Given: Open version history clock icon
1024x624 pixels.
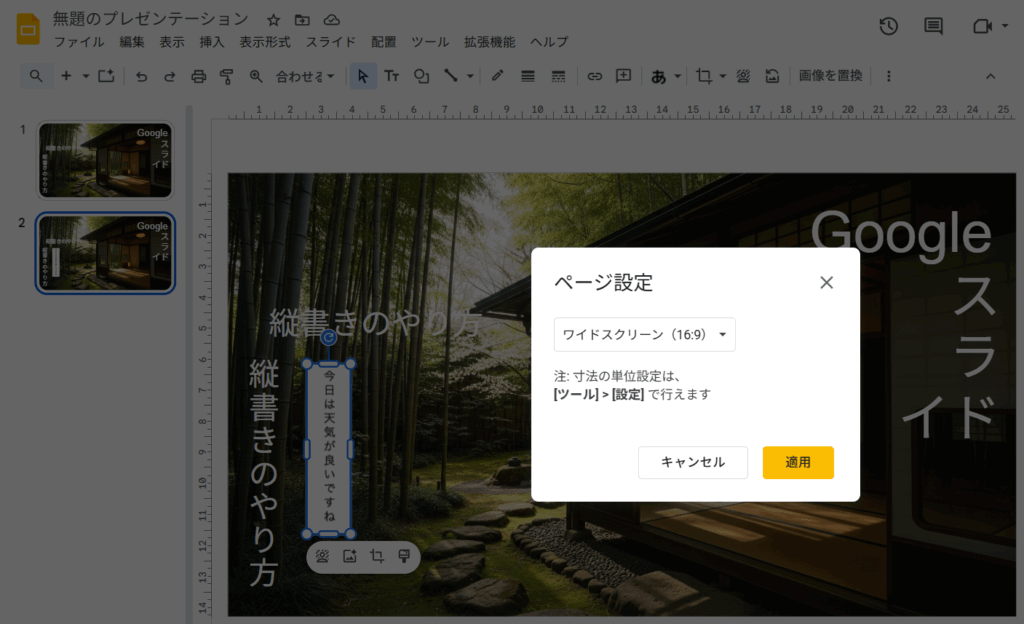Looking at the screenshot, I should (x=888, y=27).
